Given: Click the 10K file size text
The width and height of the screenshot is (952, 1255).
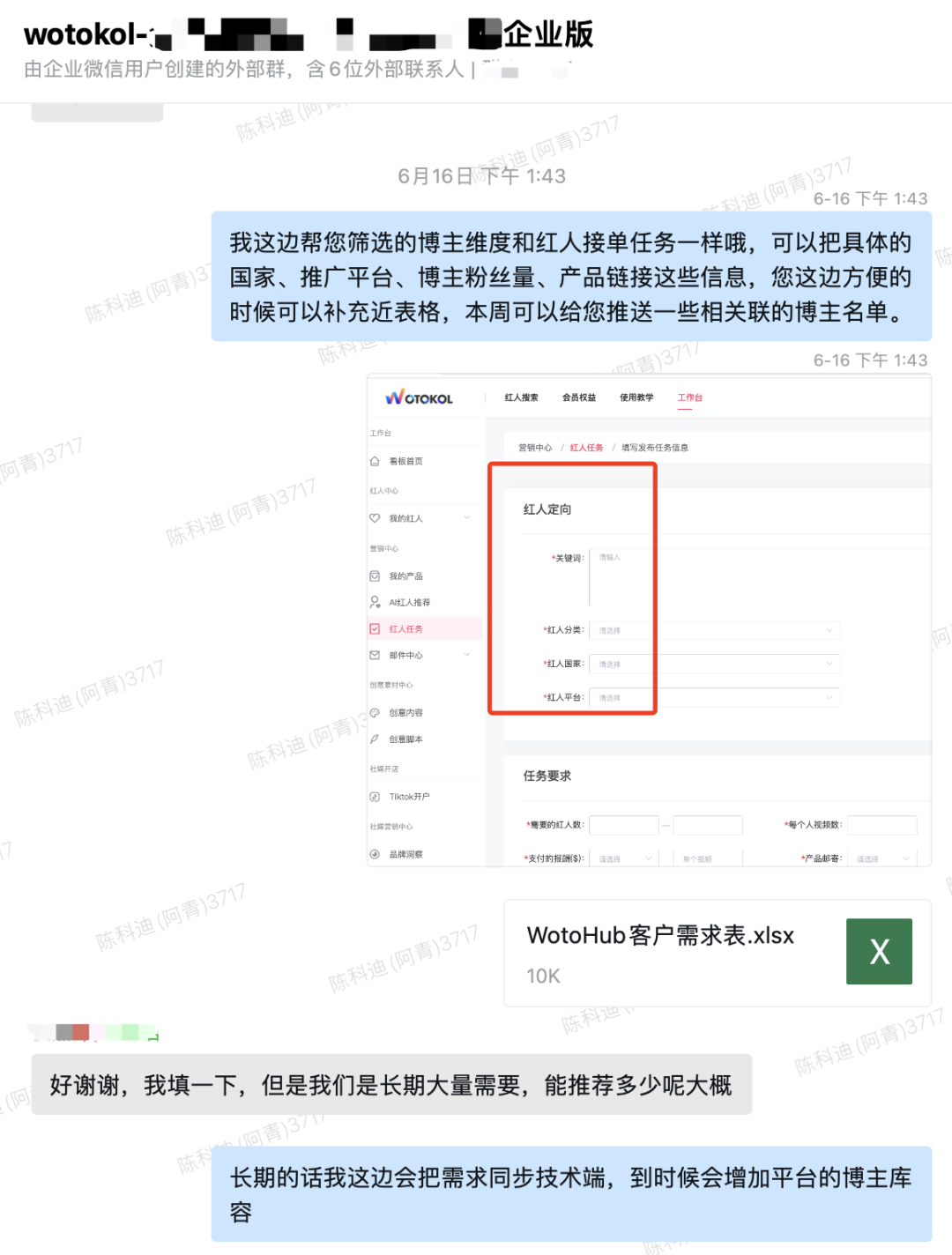Looking at the screenshot, I should pyautogui.click(x=543, y=976).
